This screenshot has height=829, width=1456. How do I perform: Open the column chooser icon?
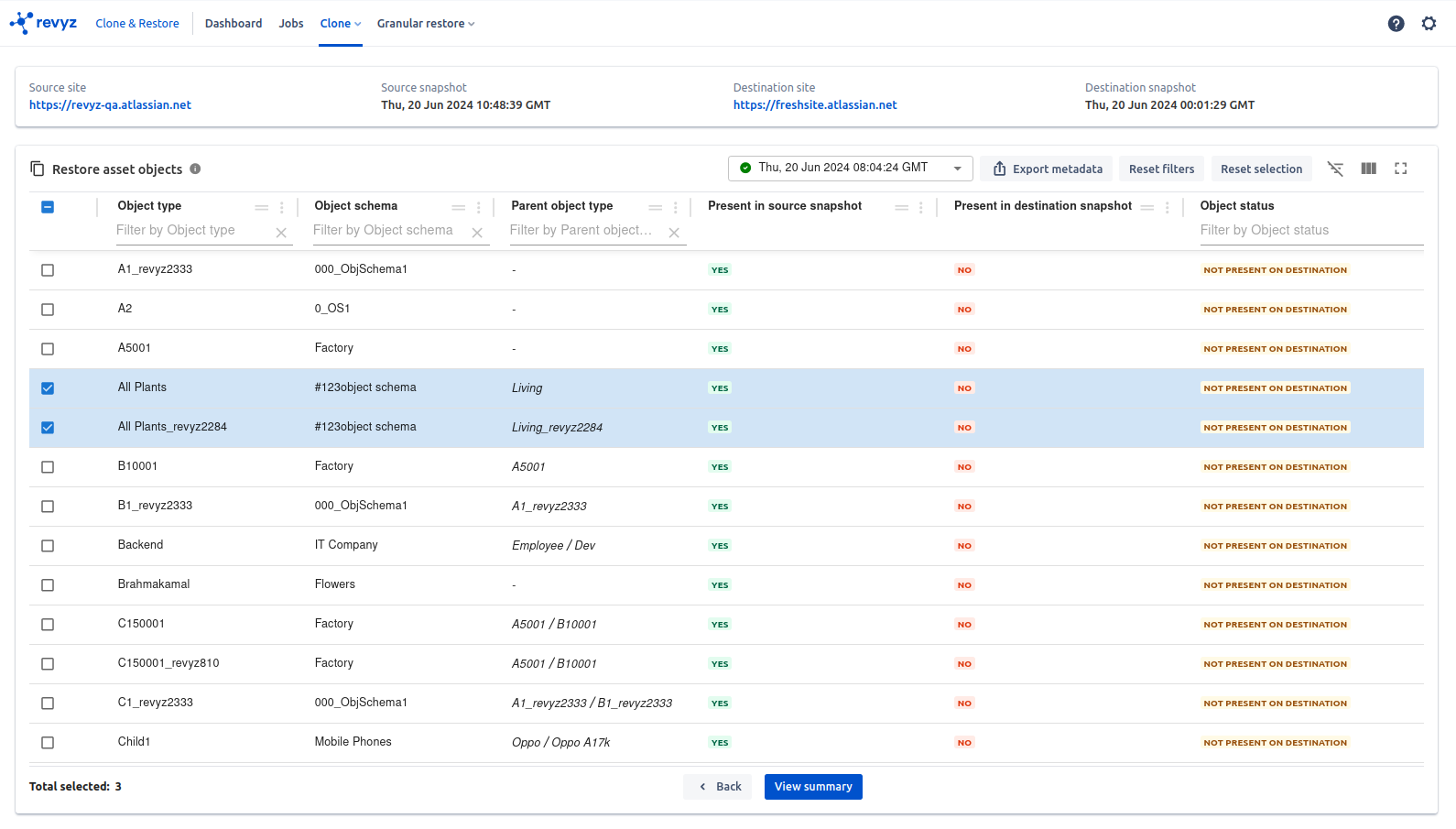click(1369, 169)
